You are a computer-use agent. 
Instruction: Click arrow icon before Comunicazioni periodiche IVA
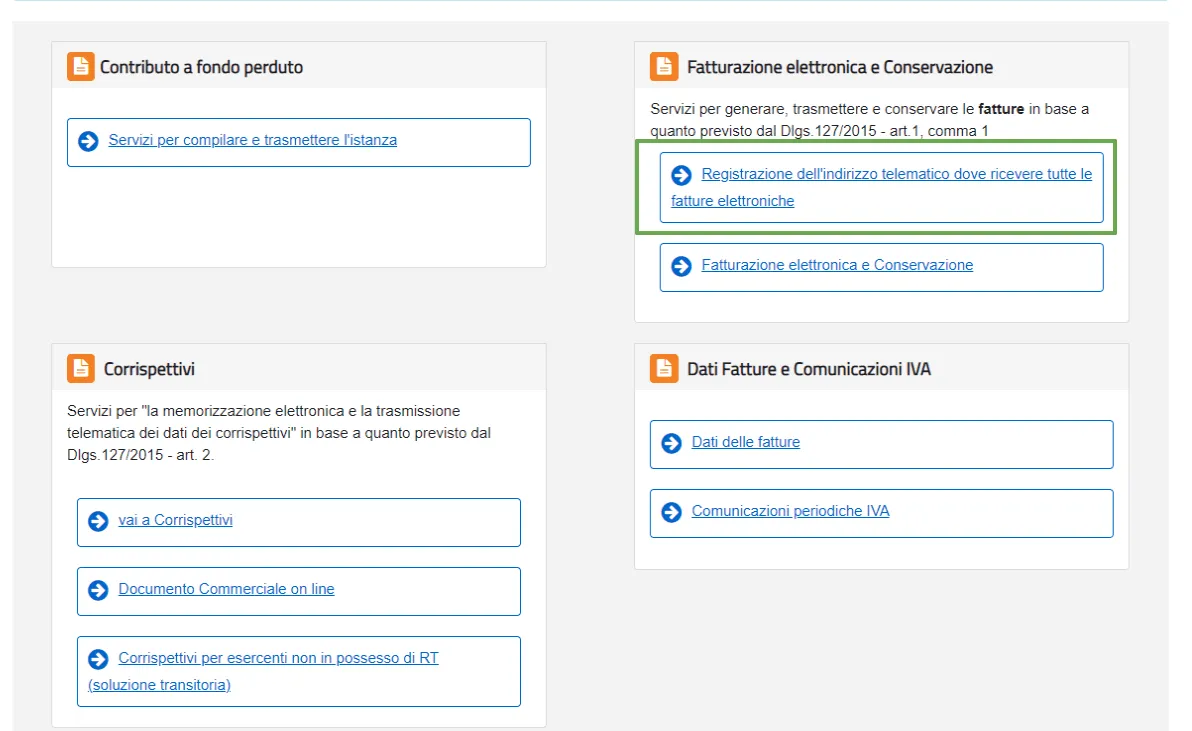pos(671,512)
